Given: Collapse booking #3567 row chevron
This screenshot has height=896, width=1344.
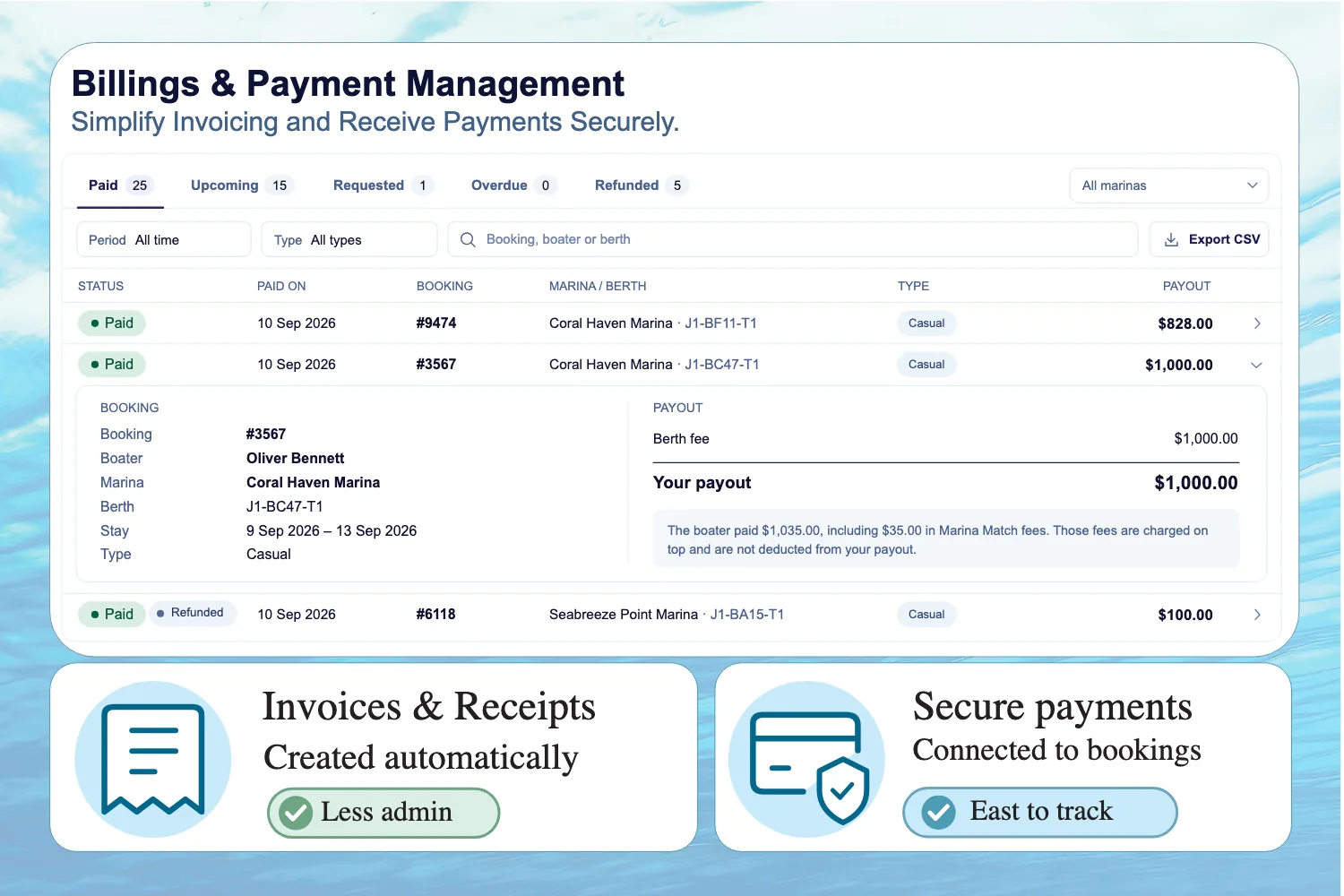Looking at the screenshot, I should pyautogui.click(x=1256, y=366).
